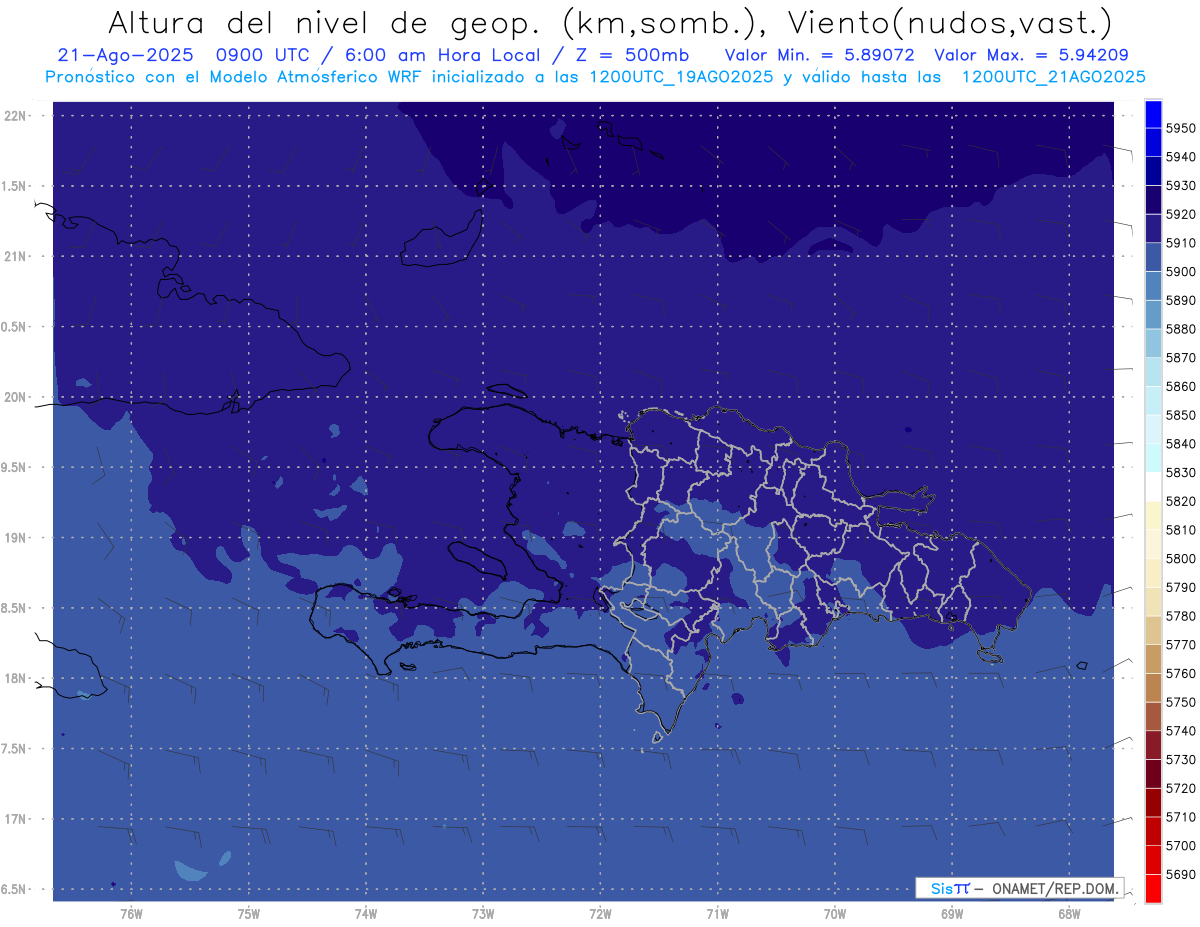This screenshot has height=927, width=1200.
Task: Select the '21N' latitude label
Action: point(15,257)
